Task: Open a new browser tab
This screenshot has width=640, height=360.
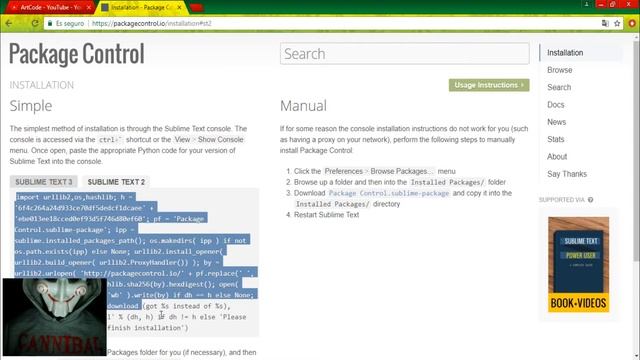Action: tap(197, 7)
